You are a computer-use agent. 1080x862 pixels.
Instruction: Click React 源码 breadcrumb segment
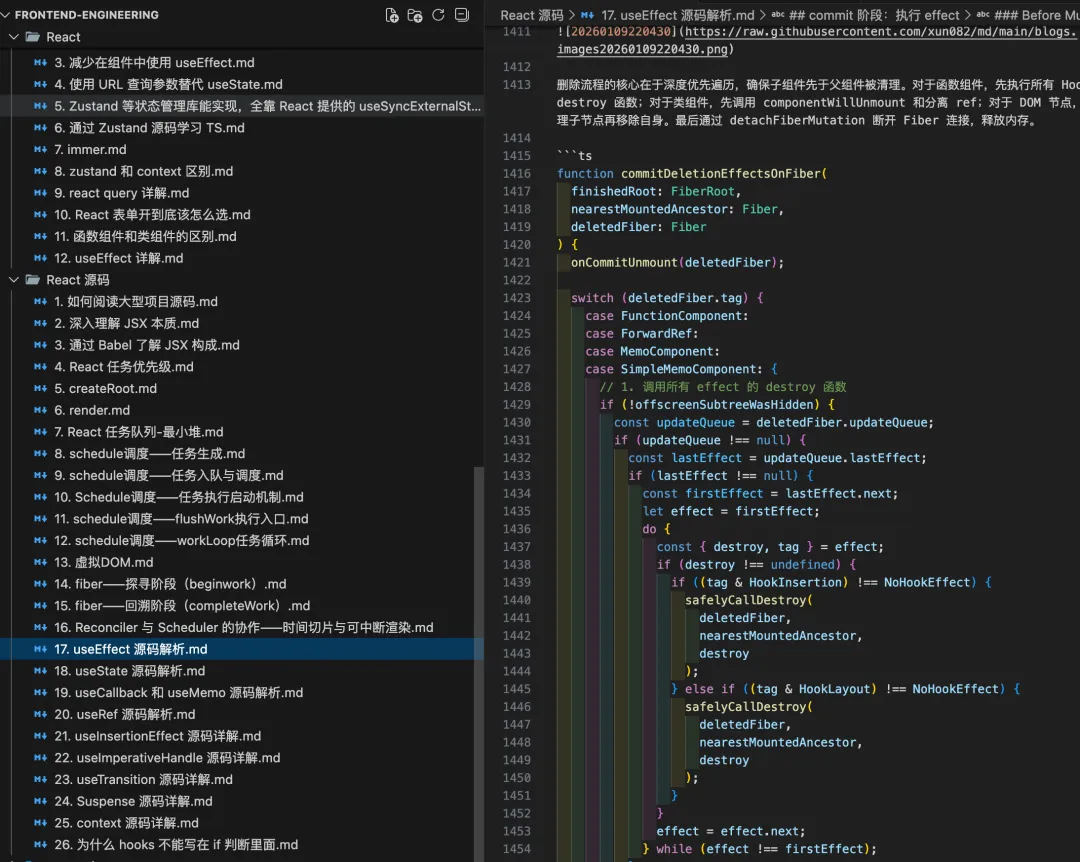(531, 15)
